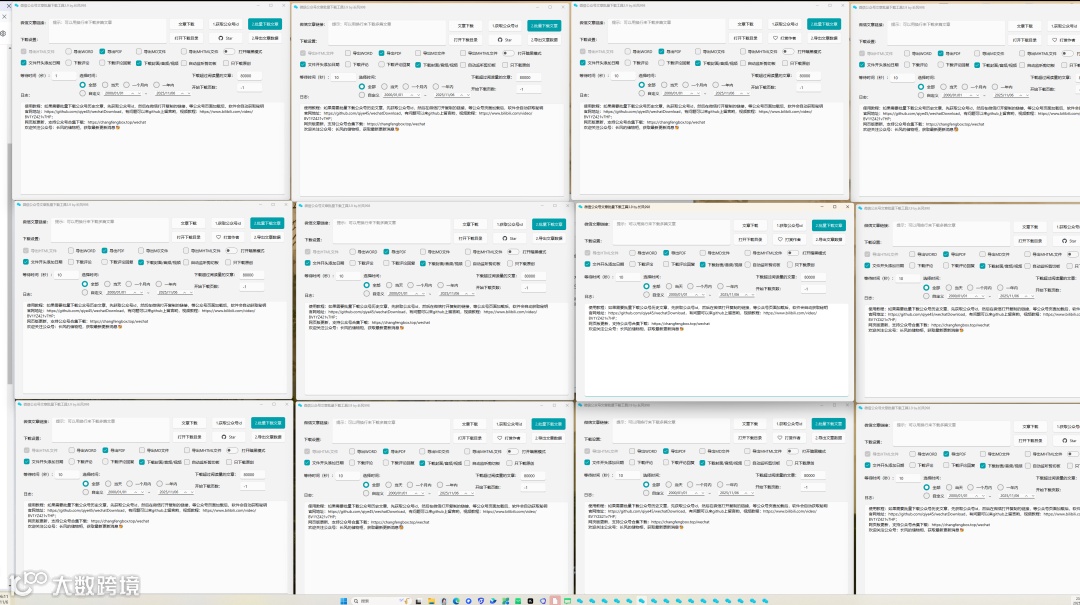Viewport: 1080px width, 605px height.
Task: Click the app logo in top-left window title bar
Action: [17, 5]
